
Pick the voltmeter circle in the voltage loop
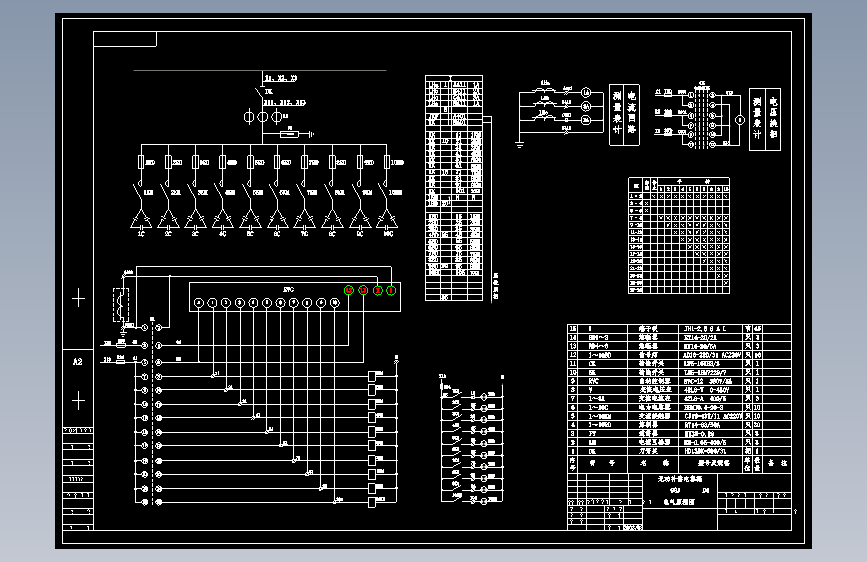pos(740,119)
